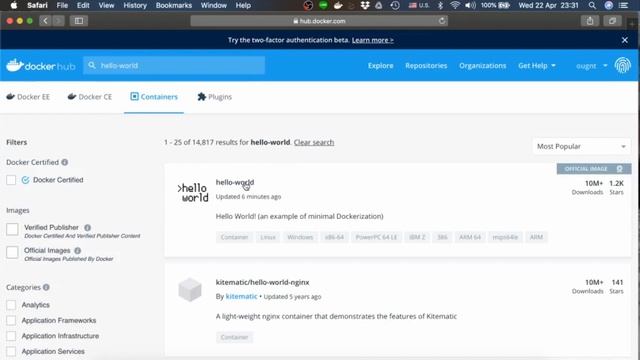Open the Organizations nav link
Image resolution: width=640 pixels, height=360 pixels.
click(482, 65)
